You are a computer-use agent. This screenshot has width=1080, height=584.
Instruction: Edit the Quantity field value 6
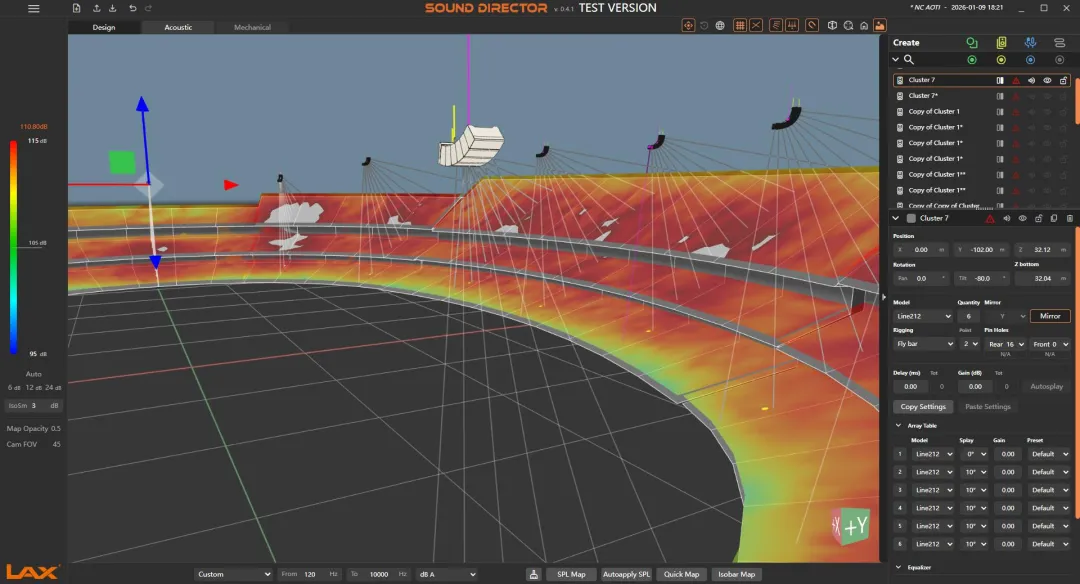968,316
